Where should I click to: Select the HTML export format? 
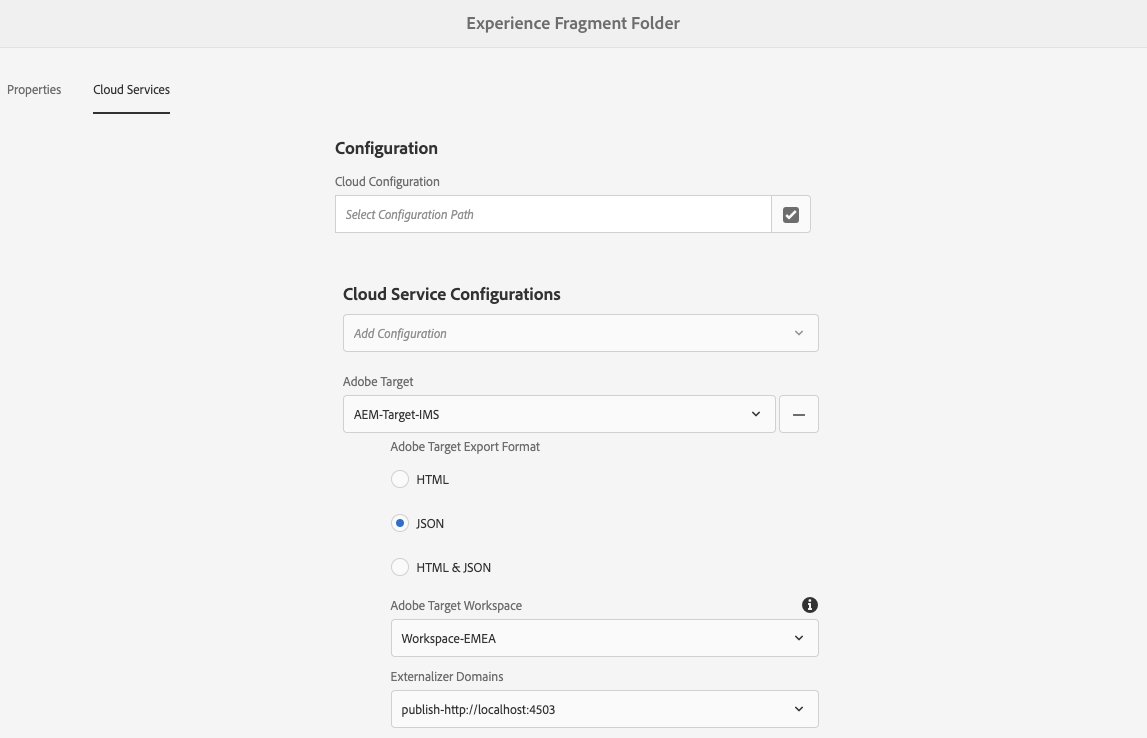[400, 479]
